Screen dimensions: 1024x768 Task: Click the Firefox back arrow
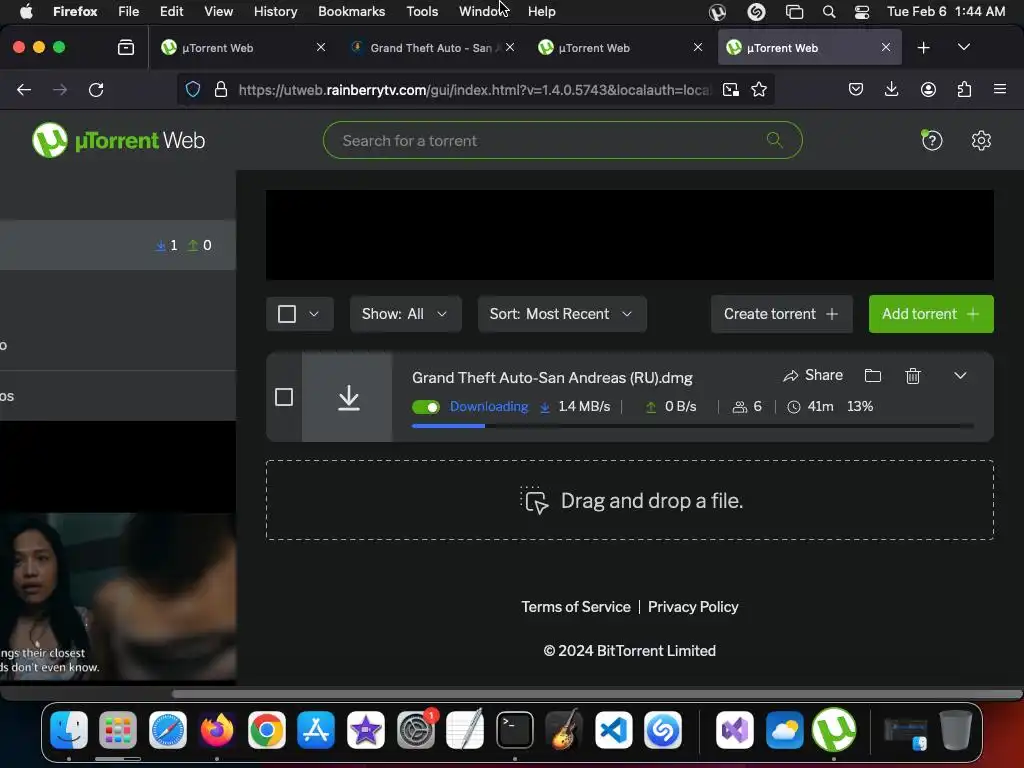click(24, 89)
